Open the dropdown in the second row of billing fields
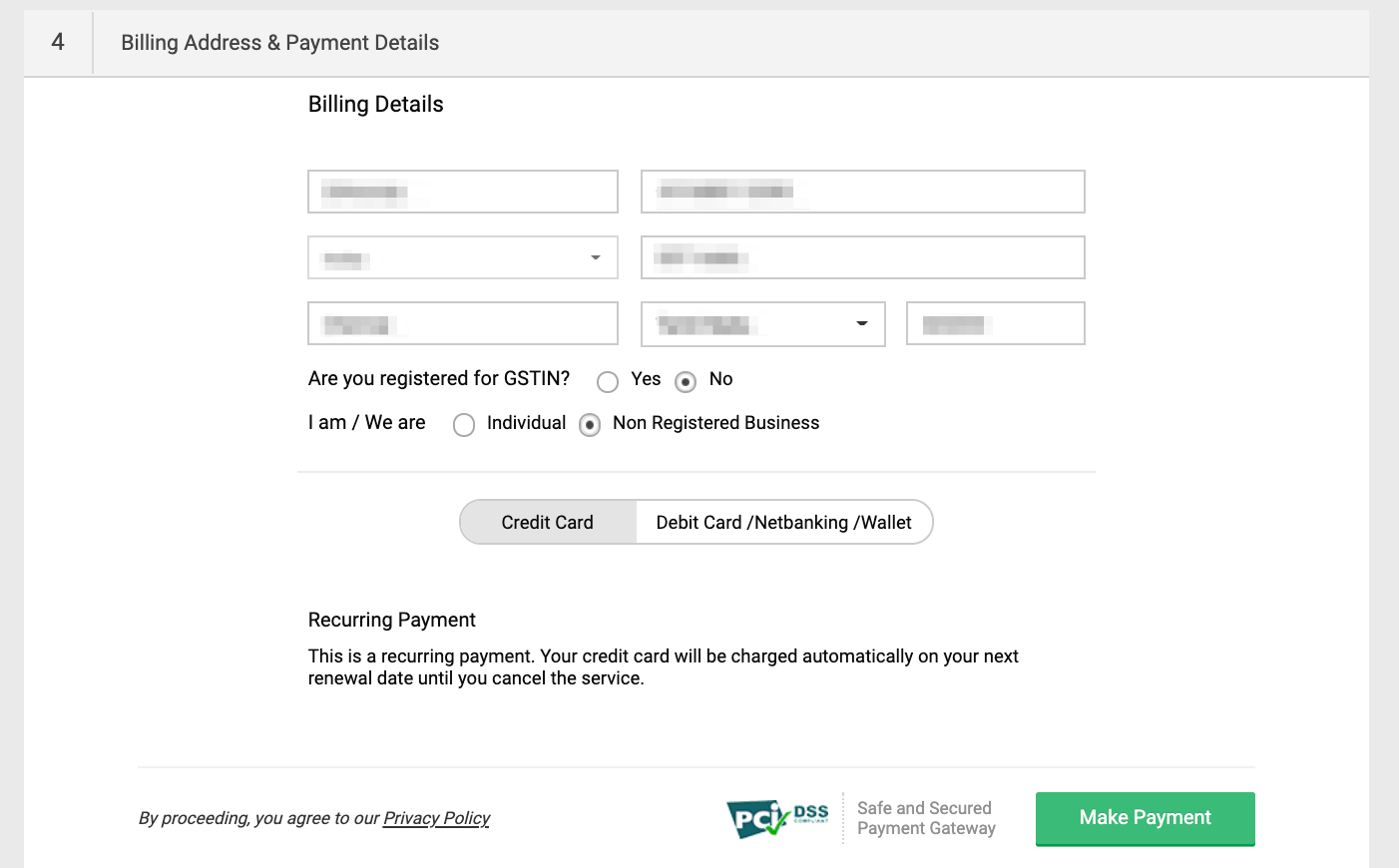This screenshot has height=868, width=1399. (463, 257)
